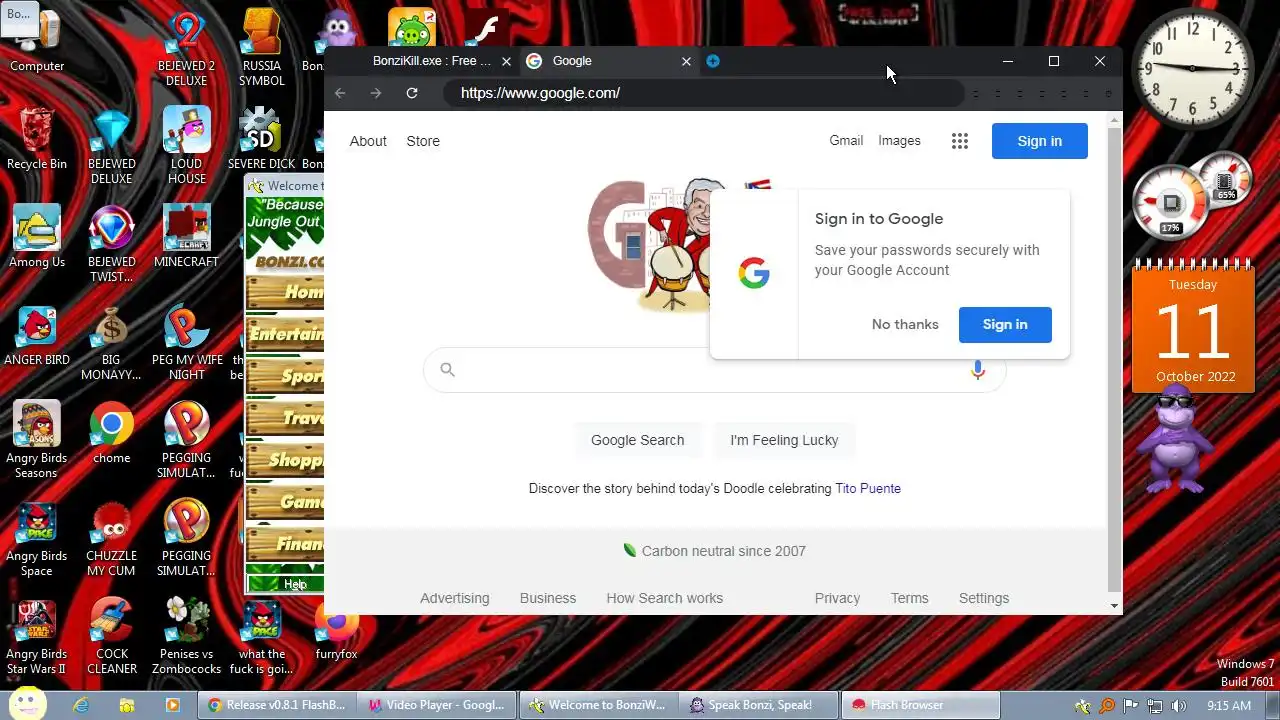Open the Among Us desktop icon
Viewport: 1280px width, 720px height.
(37, 237)
